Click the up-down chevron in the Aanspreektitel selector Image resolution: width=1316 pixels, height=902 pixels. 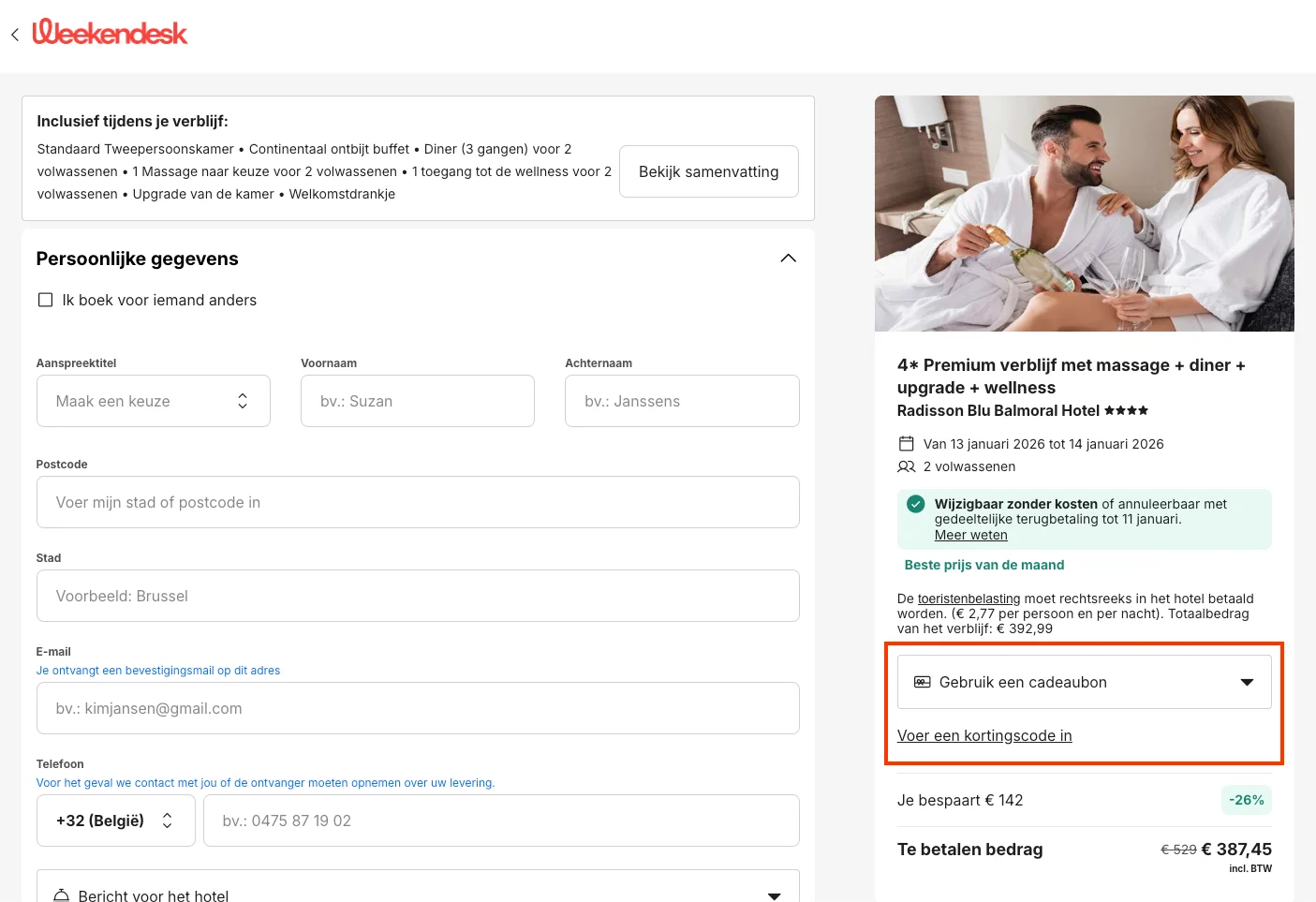point(243,401)
